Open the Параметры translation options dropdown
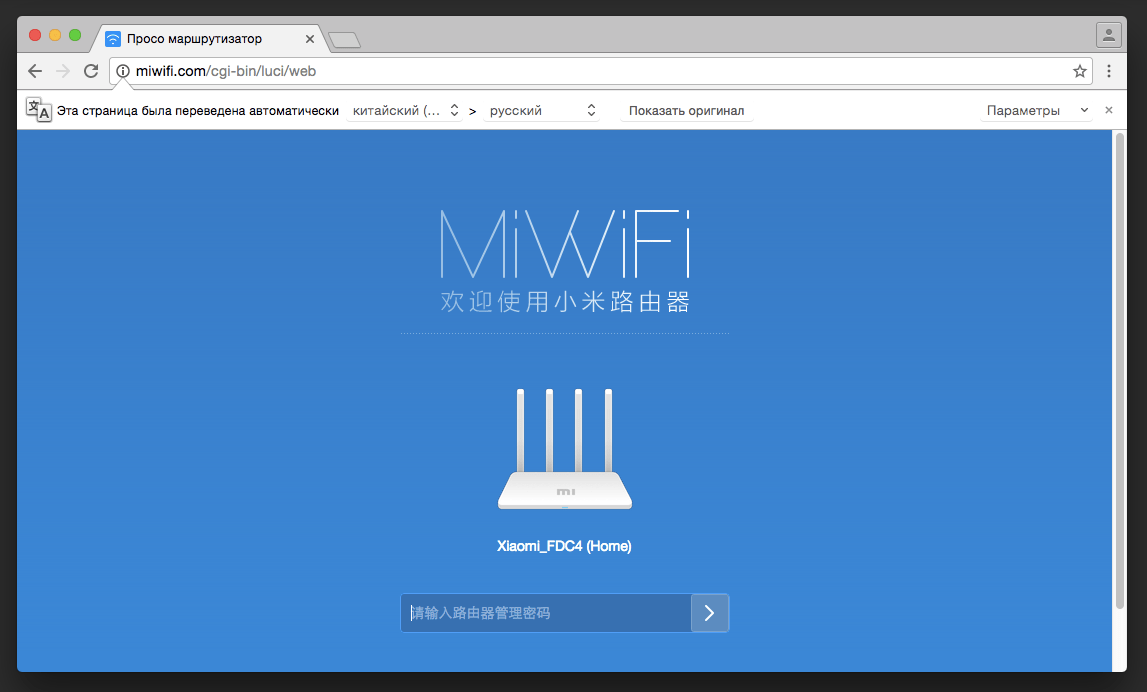 1037,110
